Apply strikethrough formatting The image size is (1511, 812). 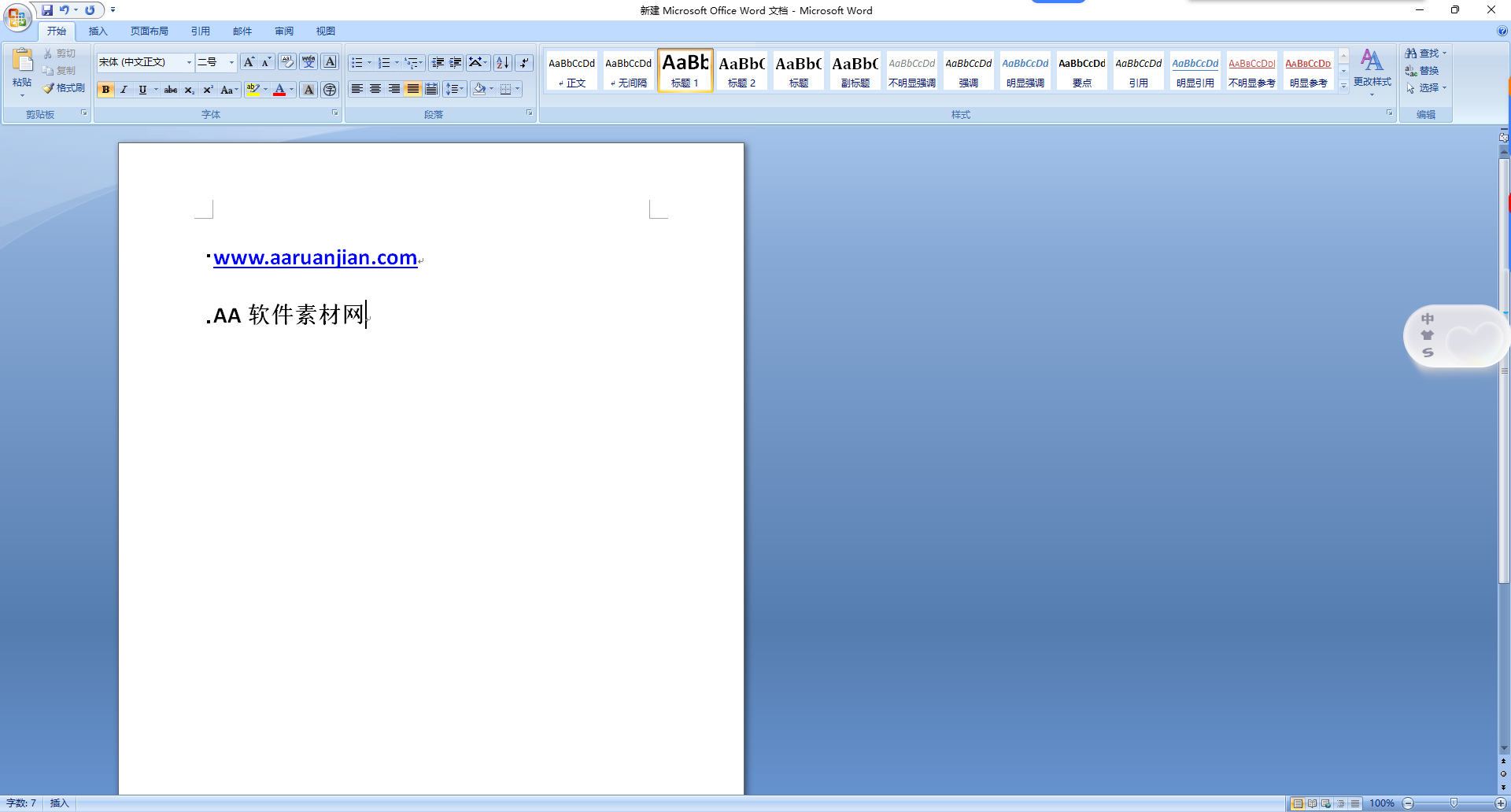[170, 89]
